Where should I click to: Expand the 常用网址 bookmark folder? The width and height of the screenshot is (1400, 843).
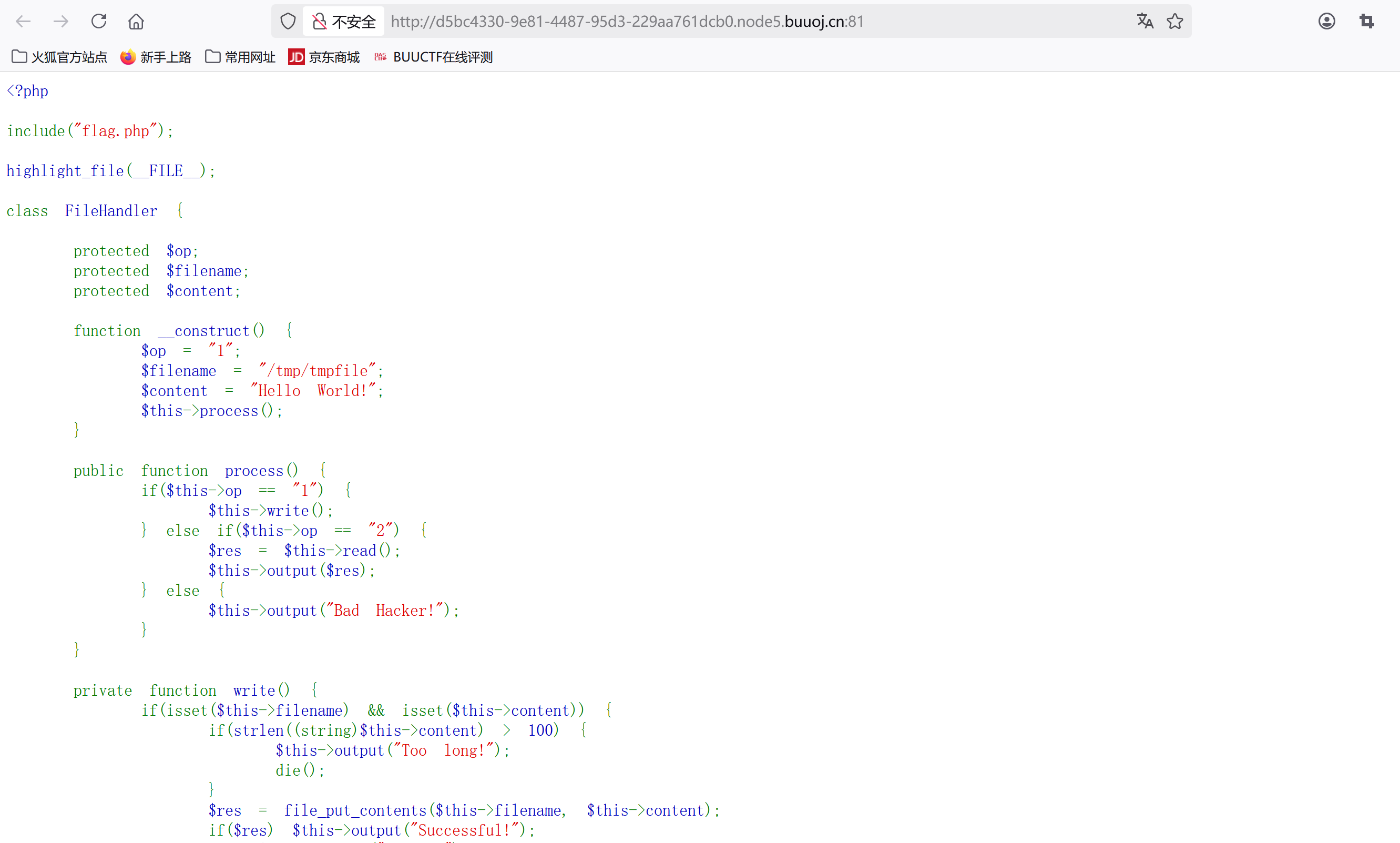pos(240,57)
